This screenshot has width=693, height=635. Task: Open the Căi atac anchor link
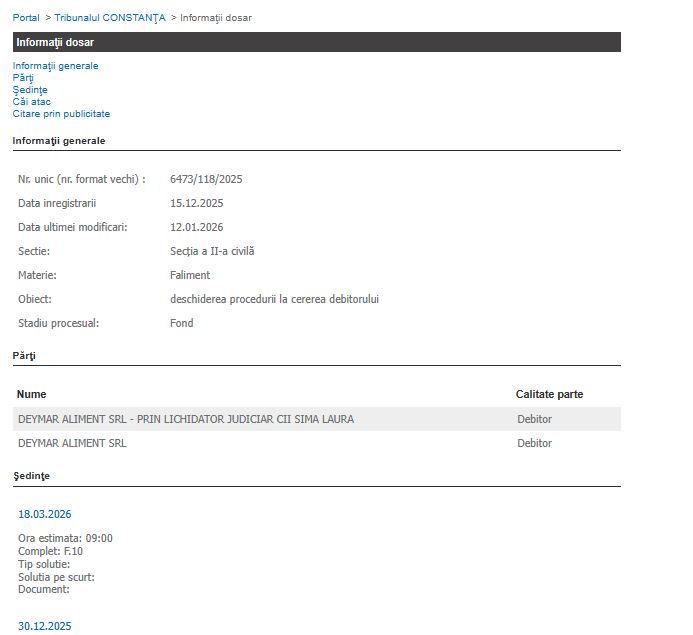tap(31, 102)
